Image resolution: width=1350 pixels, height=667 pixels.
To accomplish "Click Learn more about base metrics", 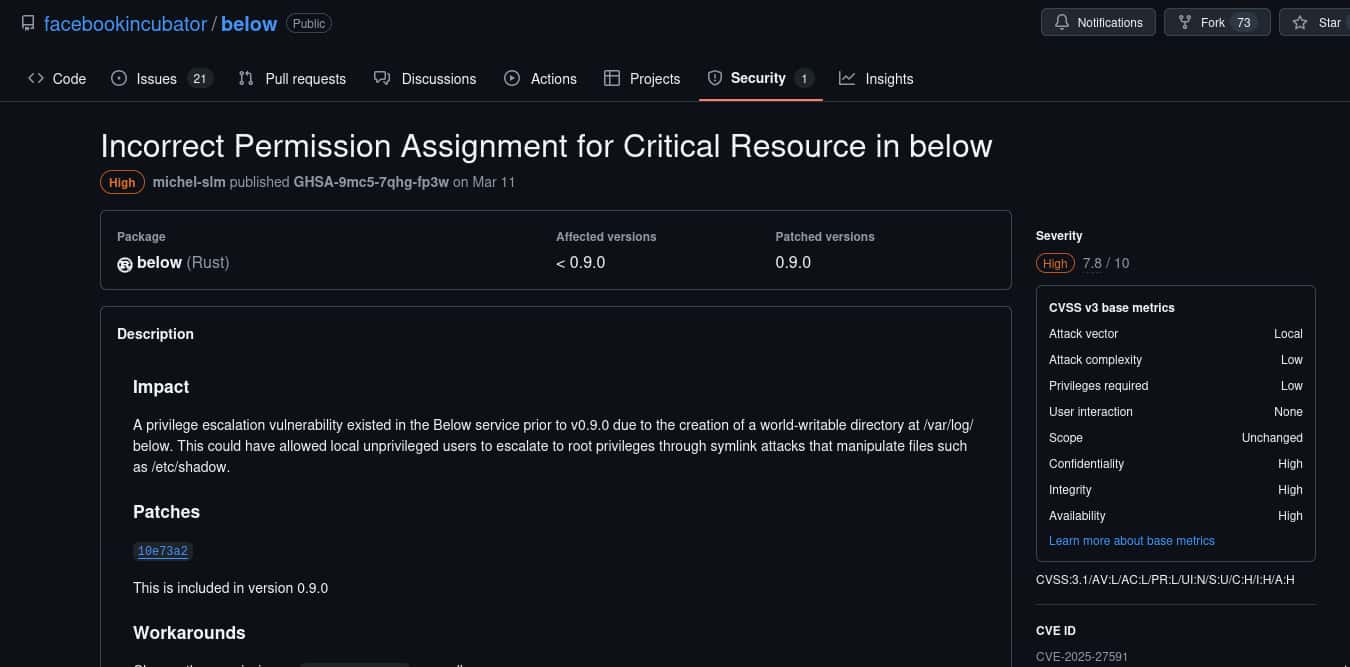I will [1131, 540].
